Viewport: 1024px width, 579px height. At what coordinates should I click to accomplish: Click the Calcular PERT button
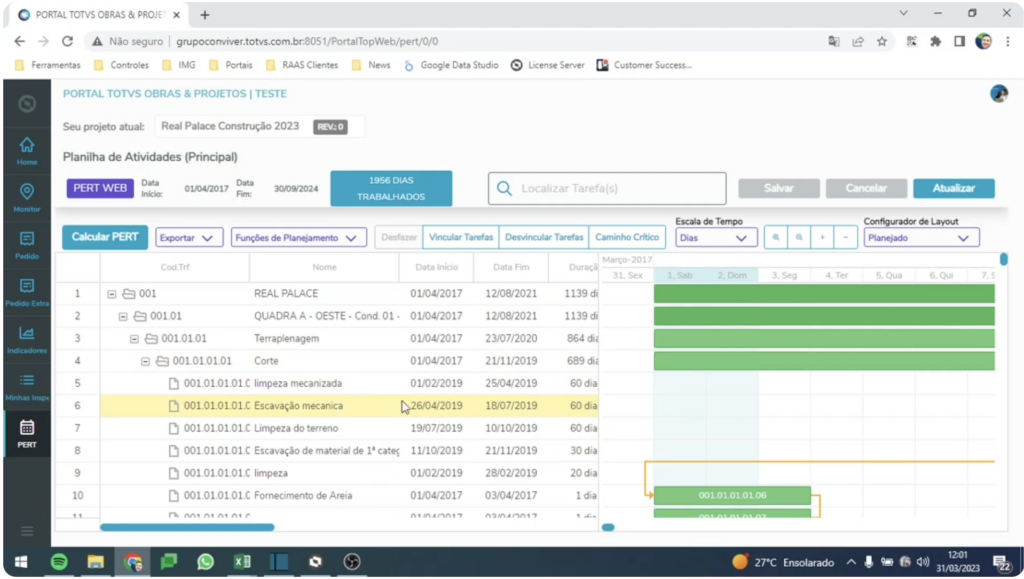pos(105,237)
